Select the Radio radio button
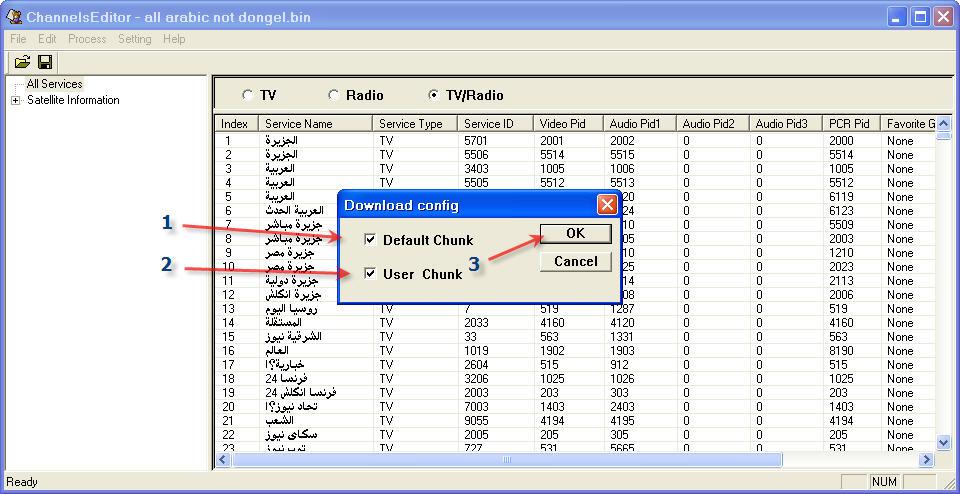 (334, 95)
